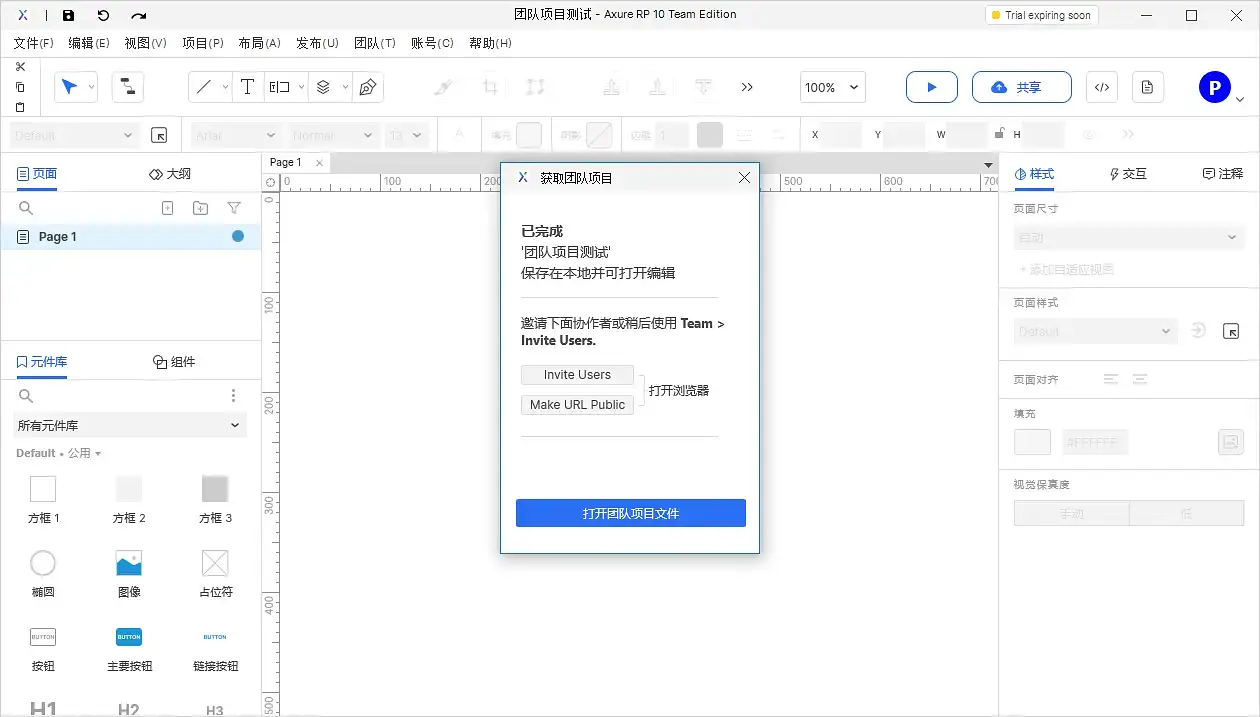Screen dimensions: 1260x717
Task: Toggle the page filter icon
Action: tap(234, 207)
